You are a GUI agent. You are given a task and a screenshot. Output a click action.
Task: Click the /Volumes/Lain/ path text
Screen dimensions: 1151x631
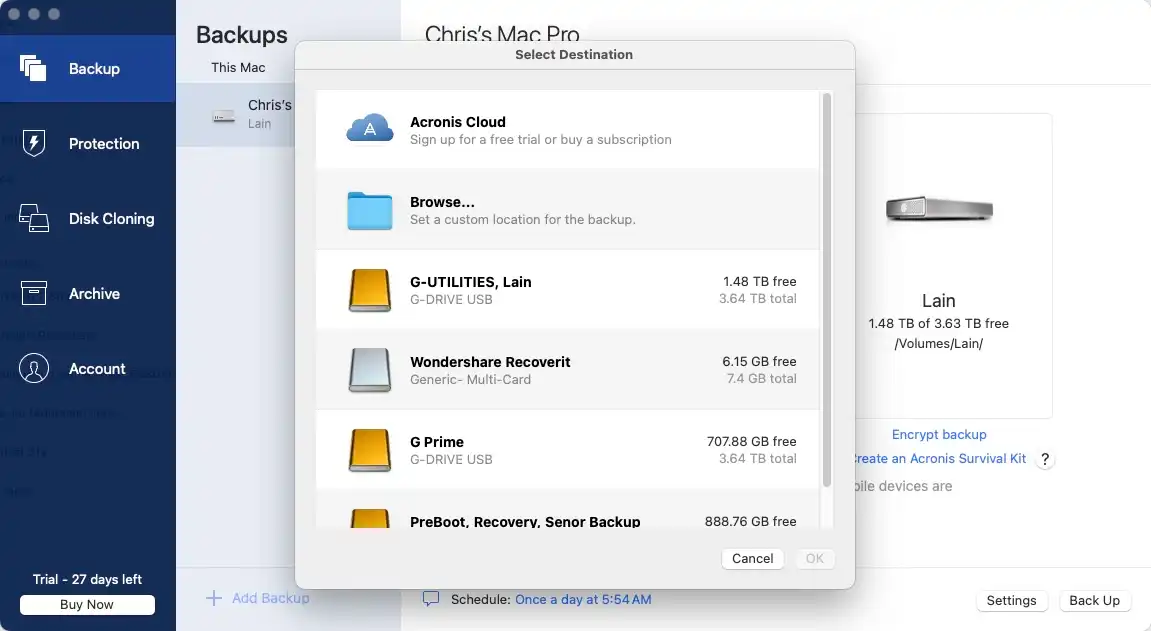point(938,343)
